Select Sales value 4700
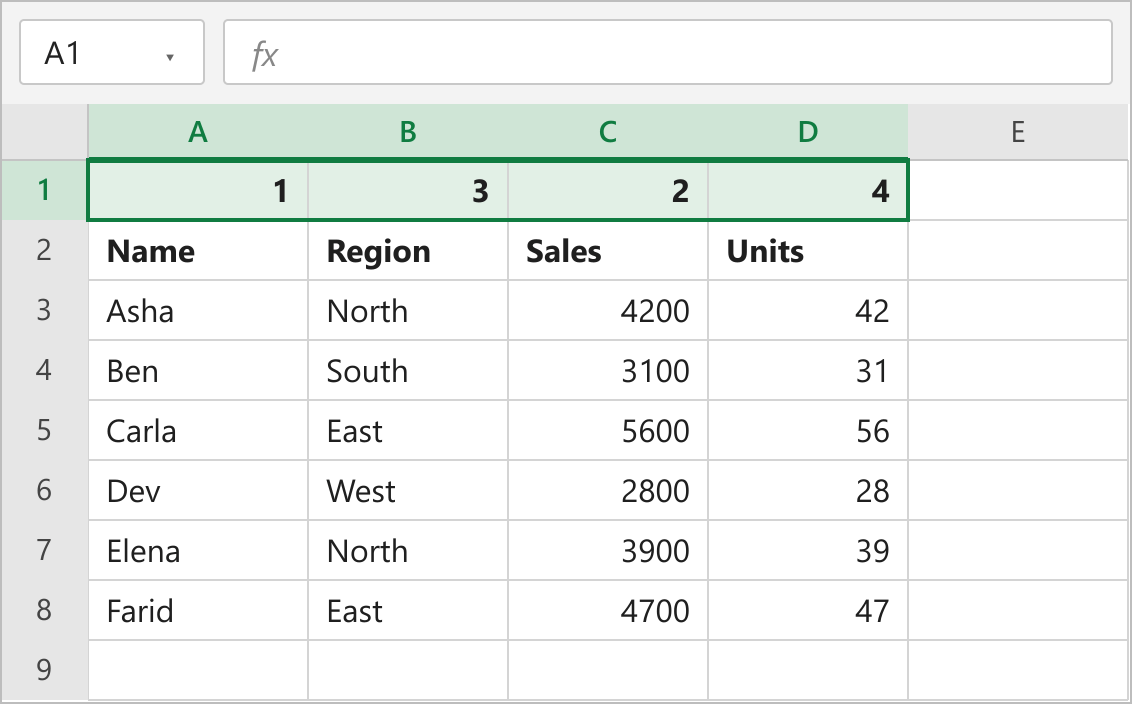The width and height of the screenshot is (1132, 704). click(608, 610)
